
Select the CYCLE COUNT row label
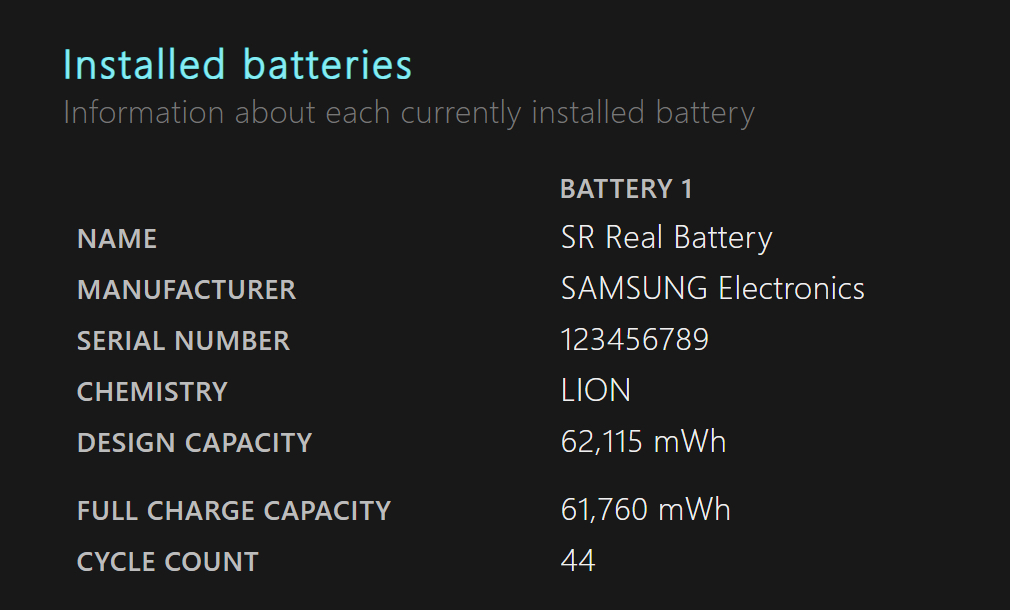pyautogui.click(x=167, y=562)
